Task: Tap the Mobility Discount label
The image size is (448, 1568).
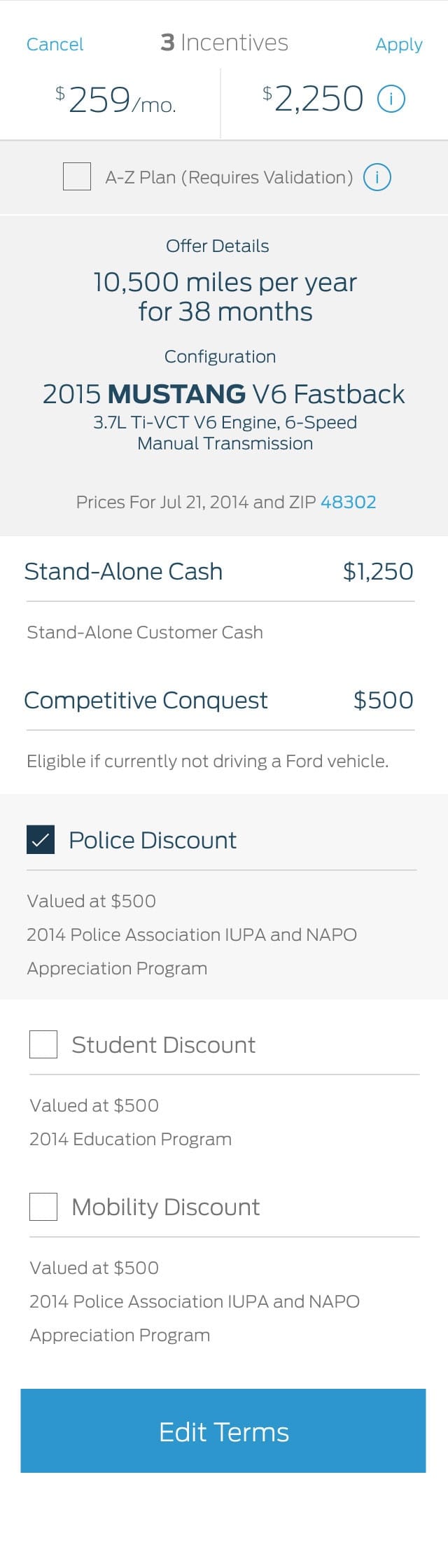Action: (x=165, y=1207)
